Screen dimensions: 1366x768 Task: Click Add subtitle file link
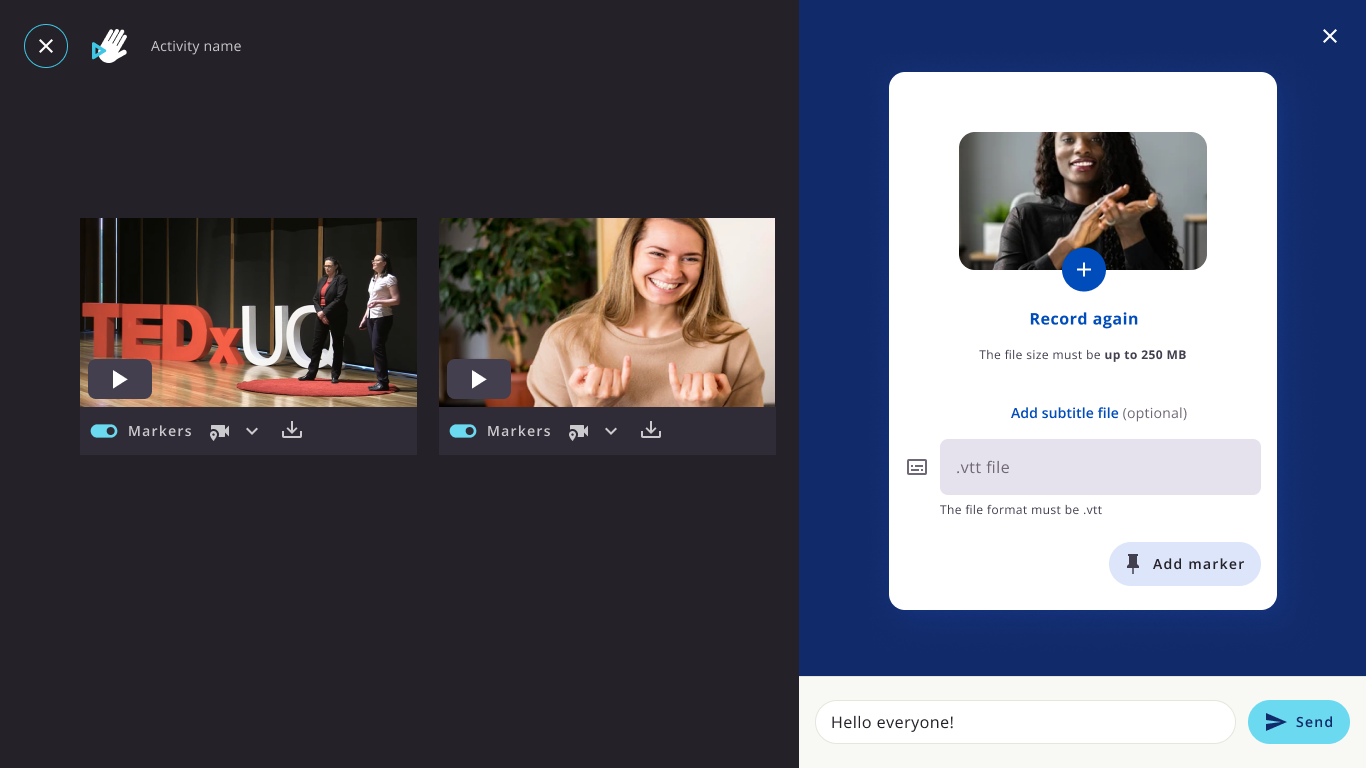(1064, 413)
